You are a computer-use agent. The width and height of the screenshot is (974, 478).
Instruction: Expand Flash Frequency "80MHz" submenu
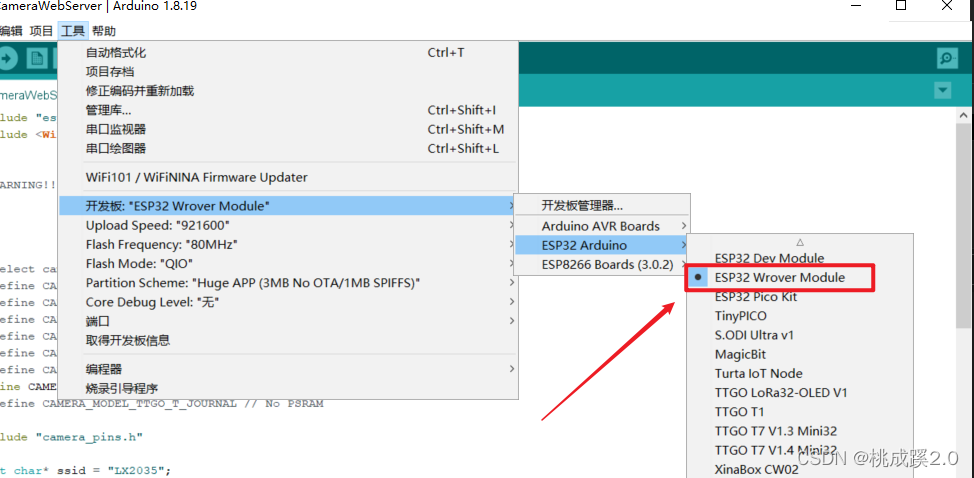coord(288,245)
